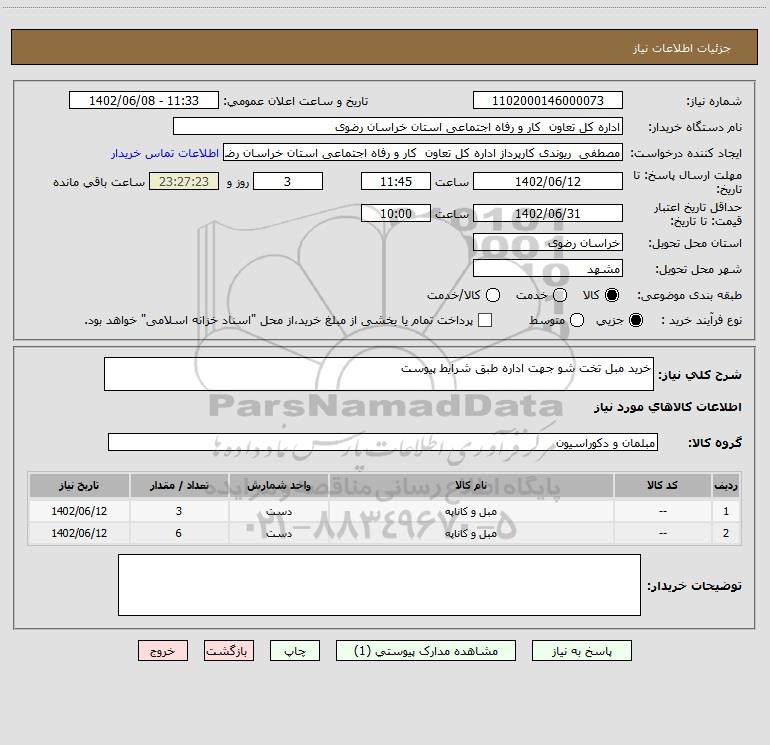Screen dimensions: 770x745
Task: Click the buyer organization name field
Action: pyautogui.click(x=398, y=127)
